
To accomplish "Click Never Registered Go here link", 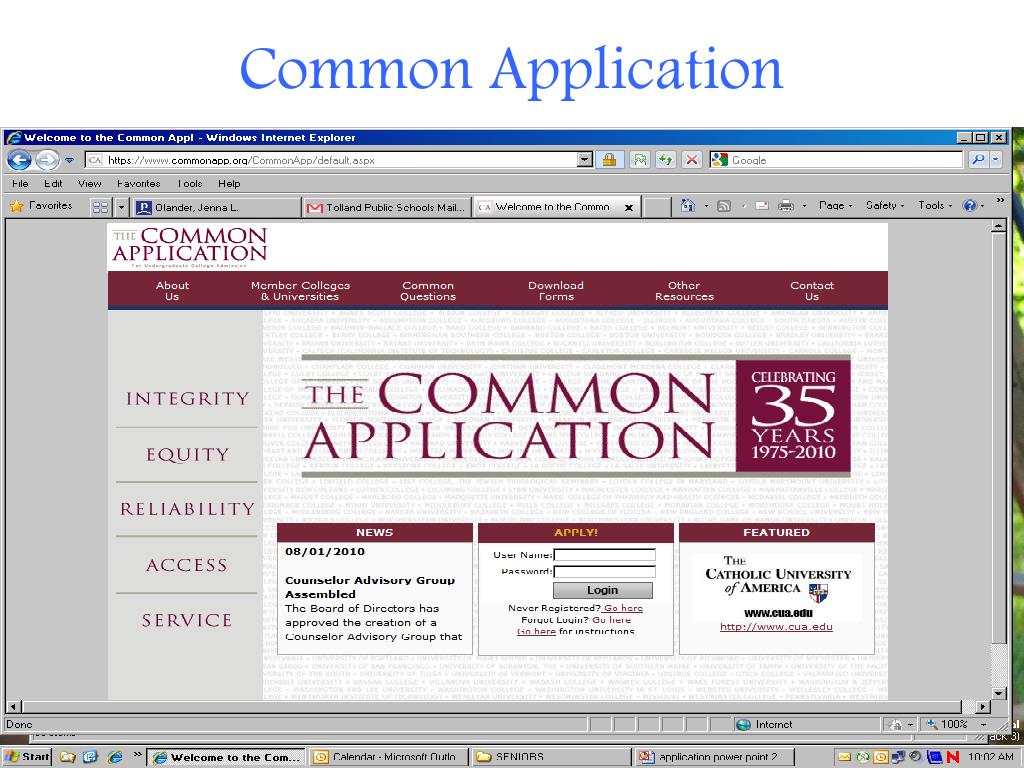I will pos(623,608).
